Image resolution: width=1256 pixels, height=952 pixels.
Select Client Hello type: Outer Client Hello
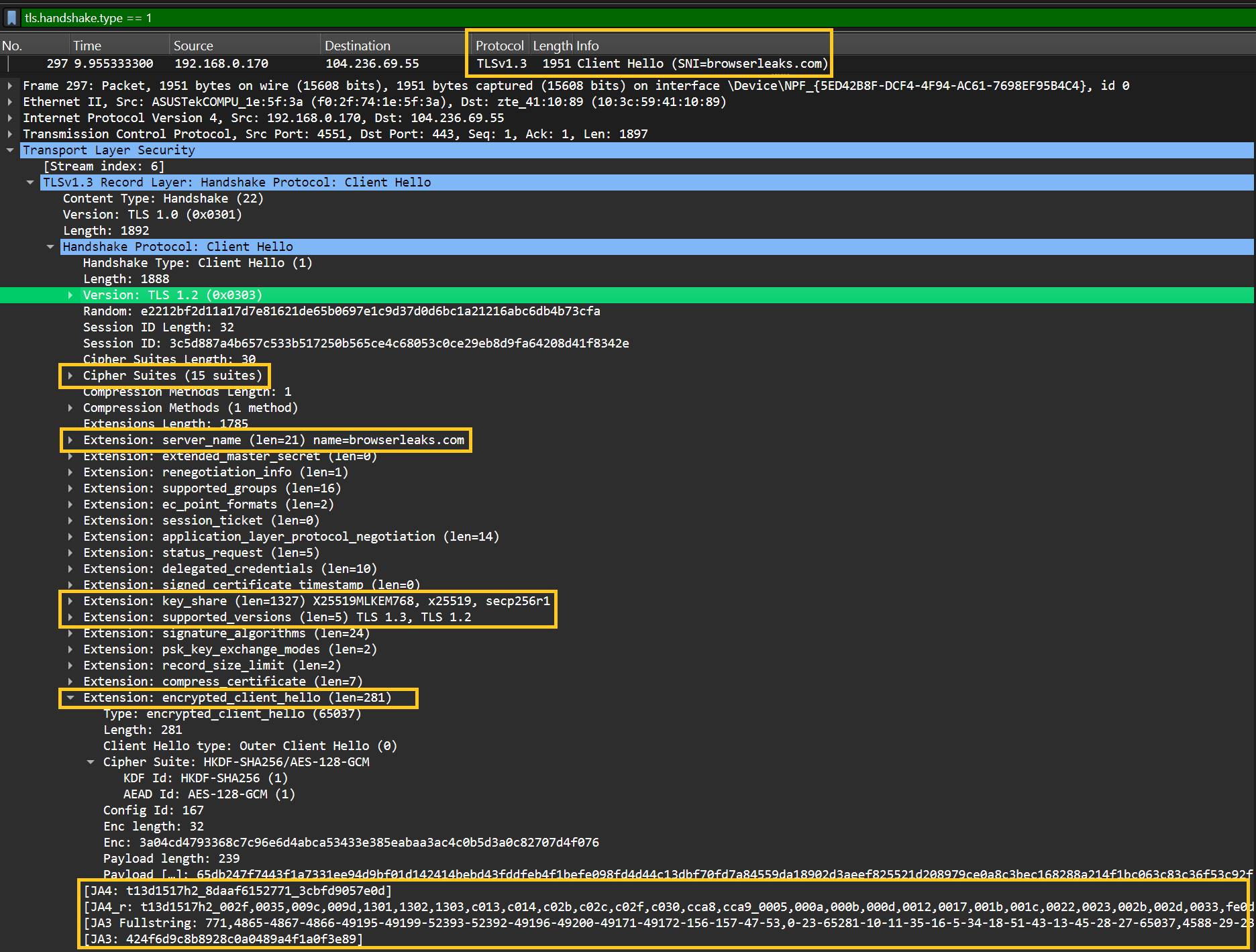pyautogui.click(x=250, y=746)
